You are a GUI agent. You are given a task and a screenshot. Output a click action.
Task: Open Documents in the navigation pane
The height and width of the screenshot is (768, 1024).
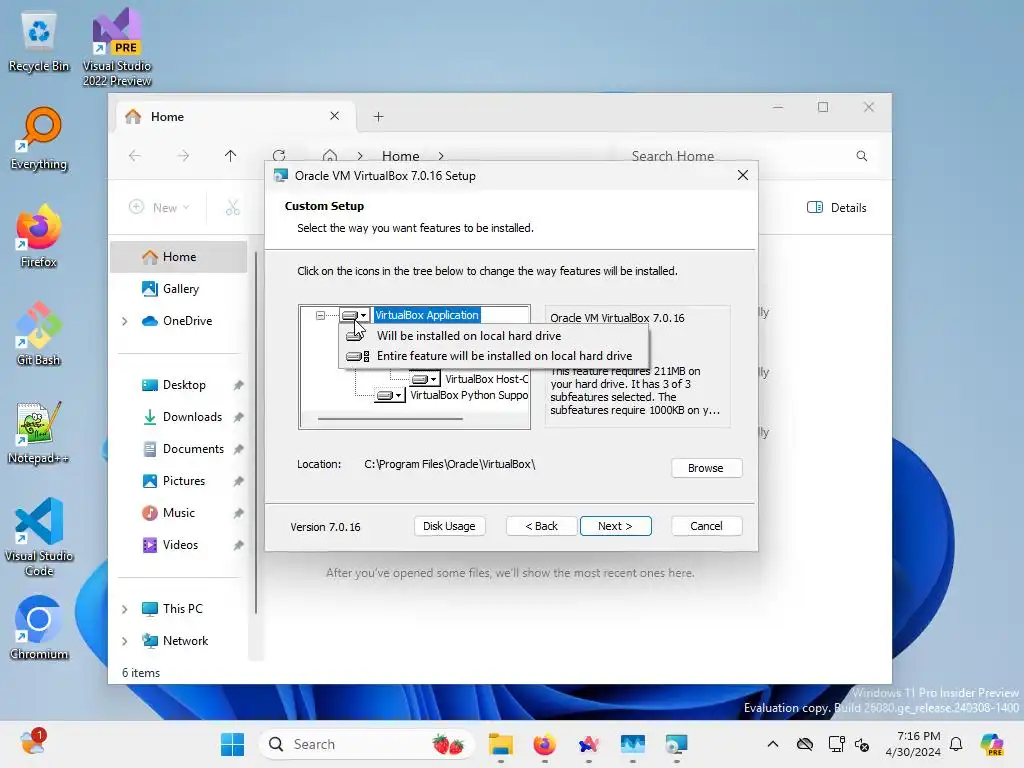click(193, 449)
